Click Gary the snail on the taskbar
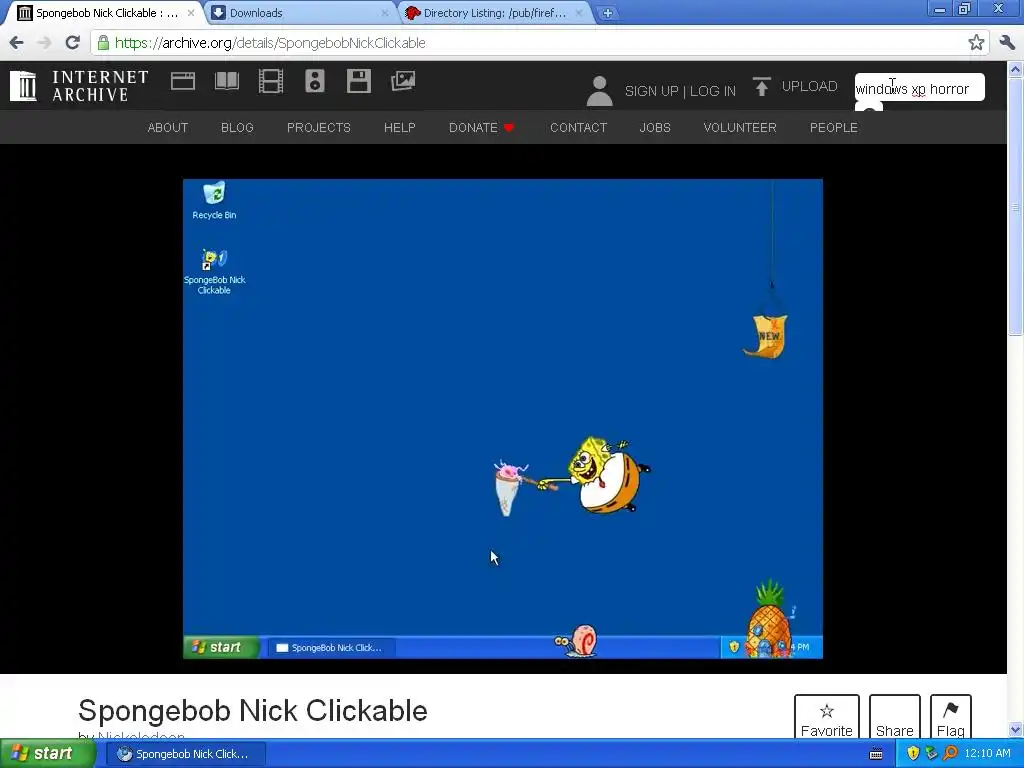The width and height of the screenshot is (1024, 768). (x=575, y=641)
